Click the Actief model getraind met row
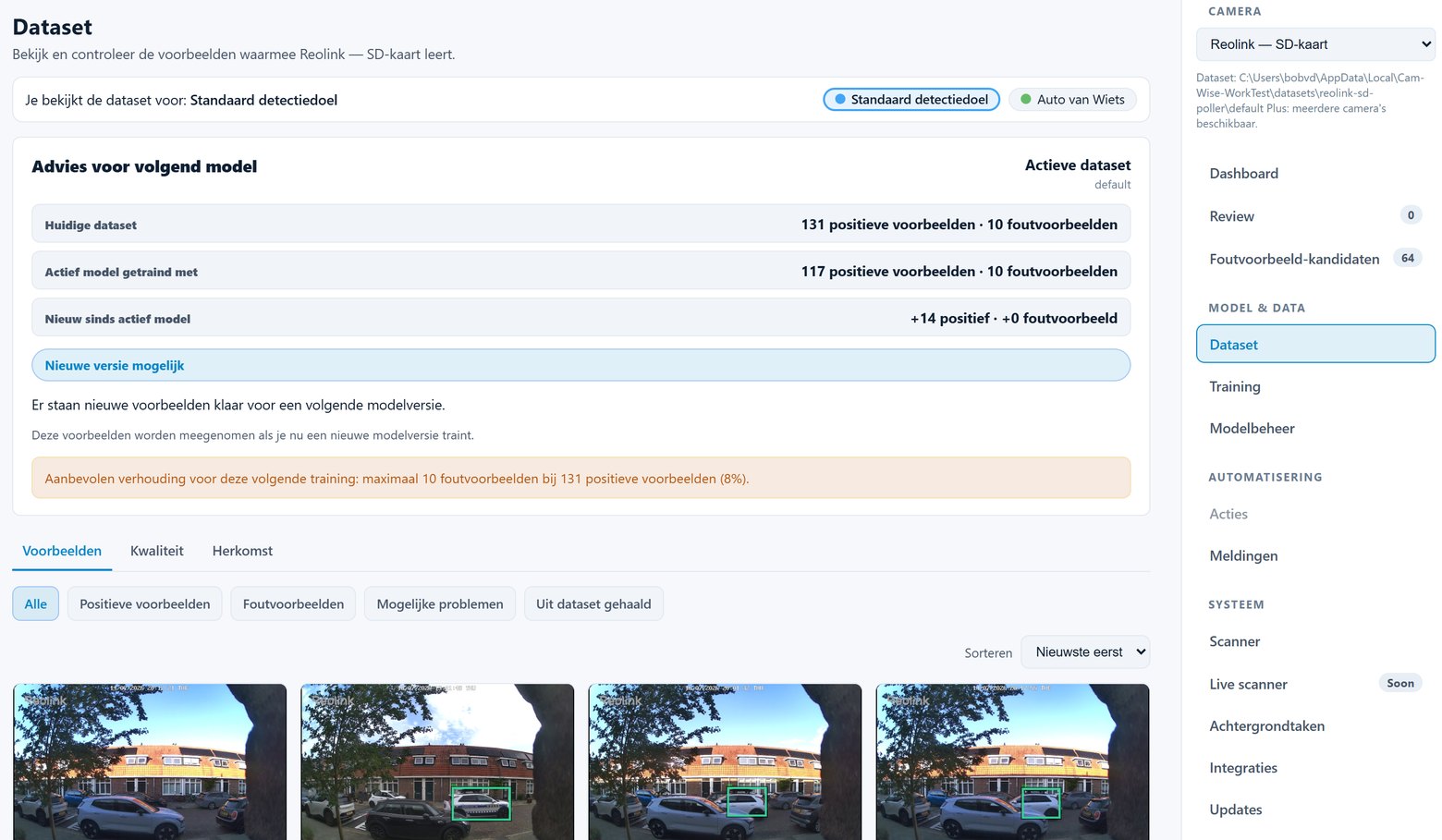1442x840 pixels. [580, 271]
